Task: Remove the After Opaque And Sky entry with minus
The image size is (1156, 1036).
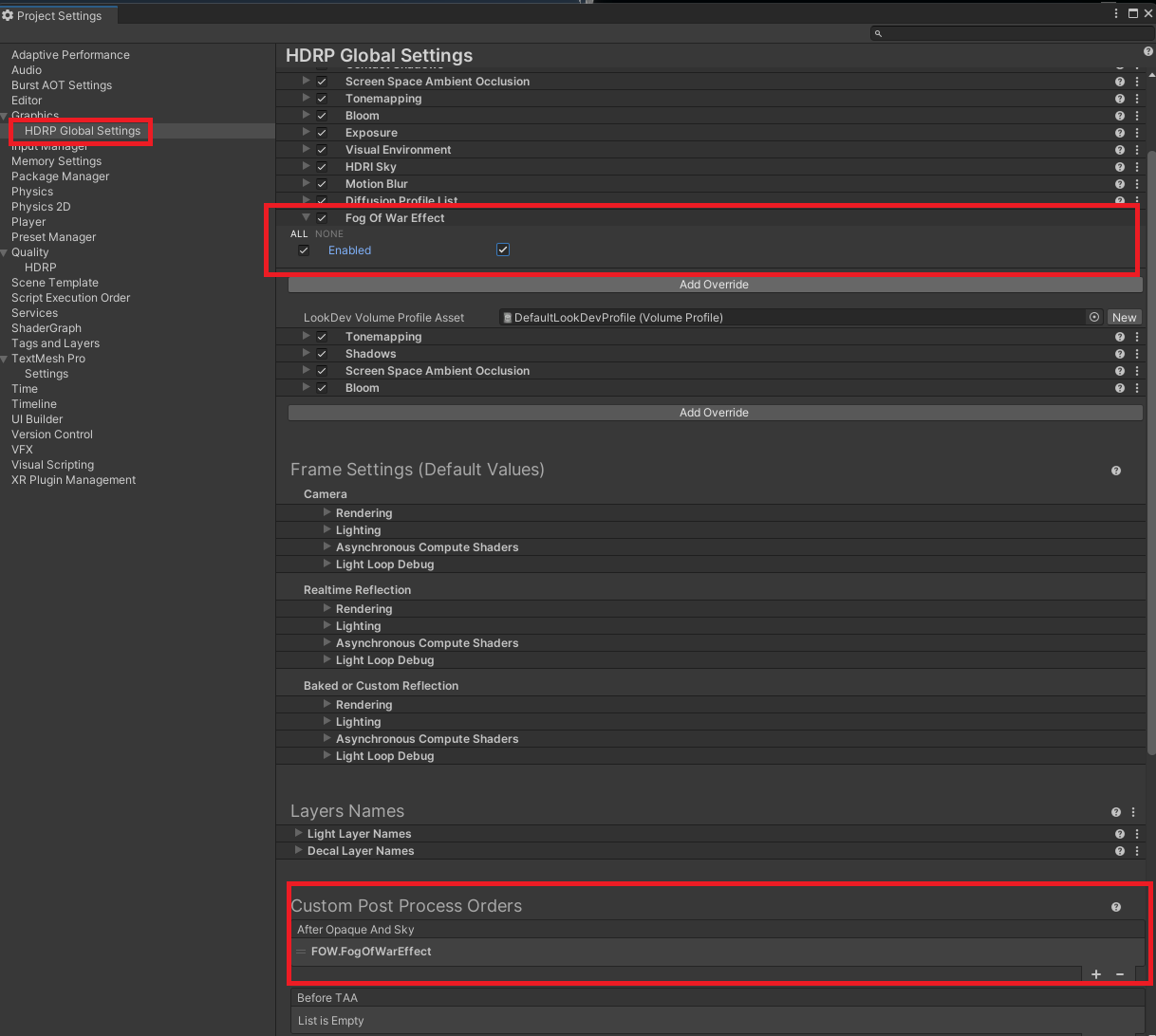Action: click(x=1120, y=974)
